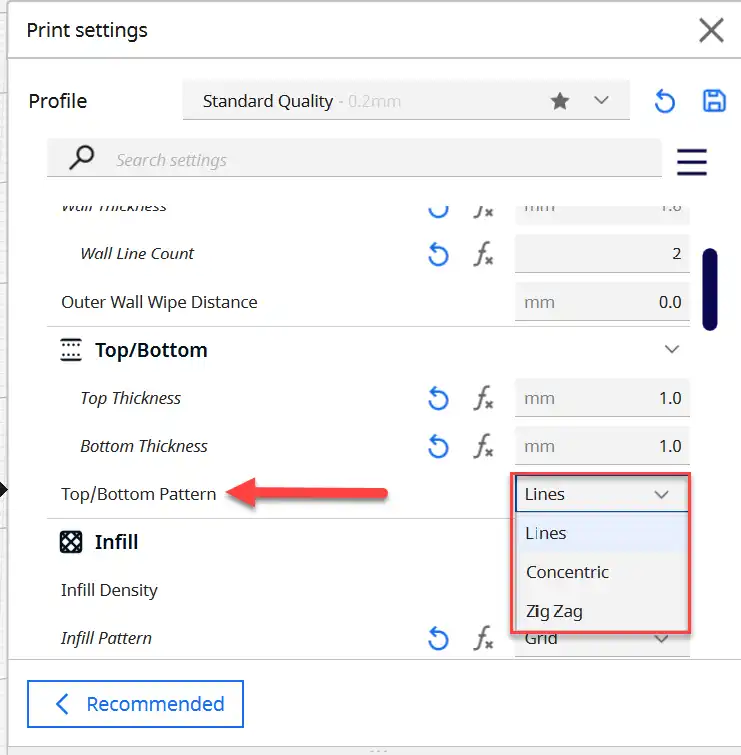Reset Wall Line Count to default
The height and width of the screenshot is (755, 741).
click(438, 254)
